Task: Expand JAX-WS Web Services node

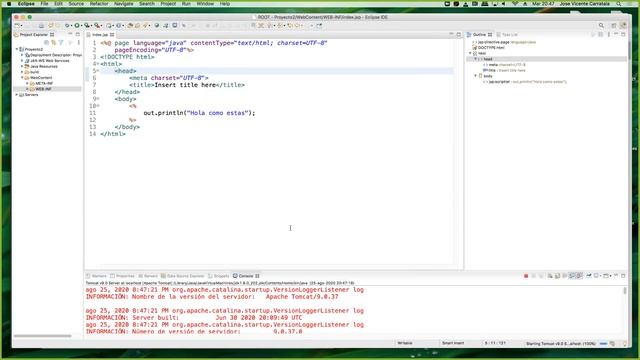Action: click(x=22, y=60)
